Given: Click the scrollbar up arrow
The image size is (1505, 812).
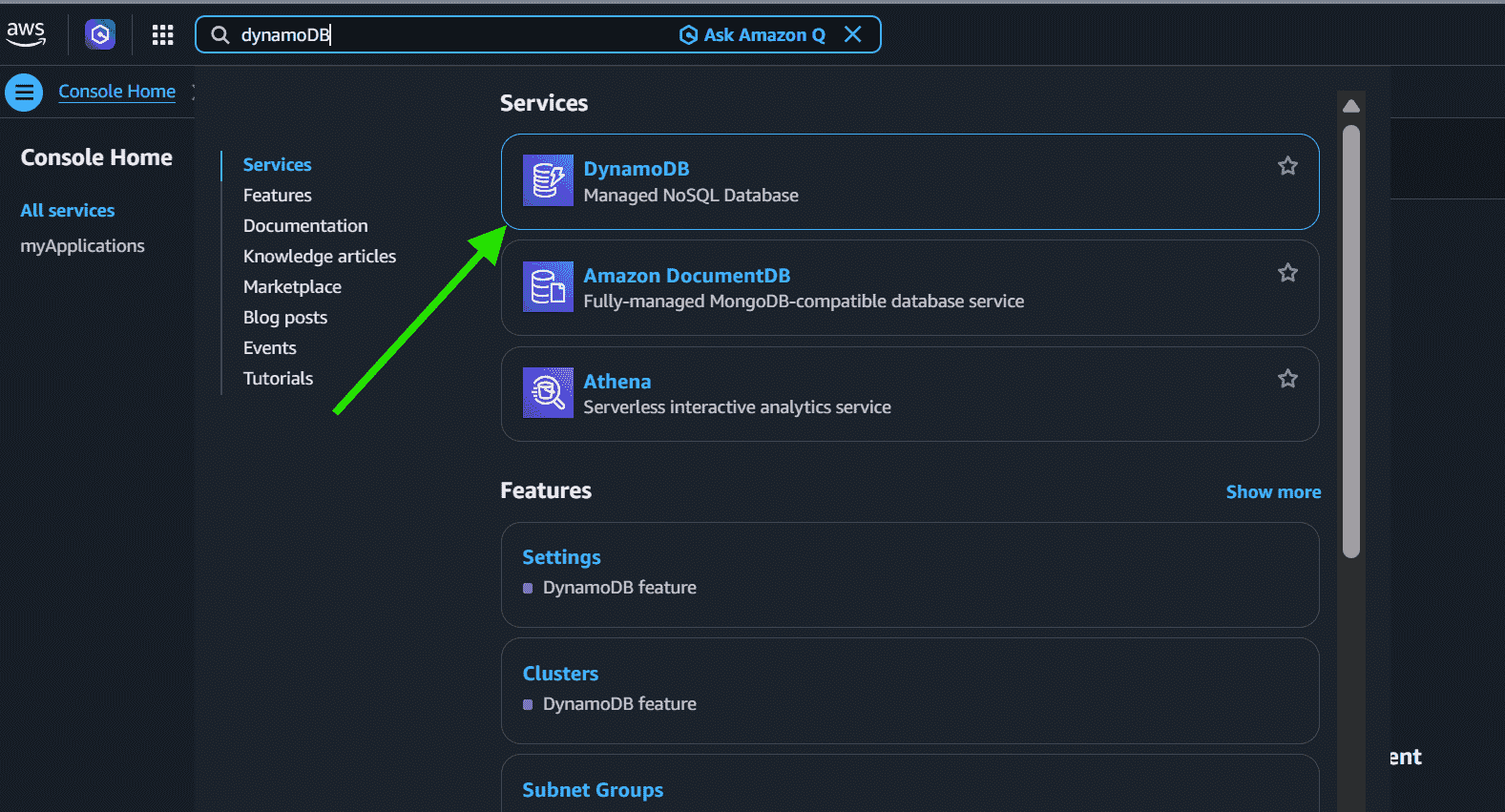Looking at the screenshot, I should coord(1350,105).
